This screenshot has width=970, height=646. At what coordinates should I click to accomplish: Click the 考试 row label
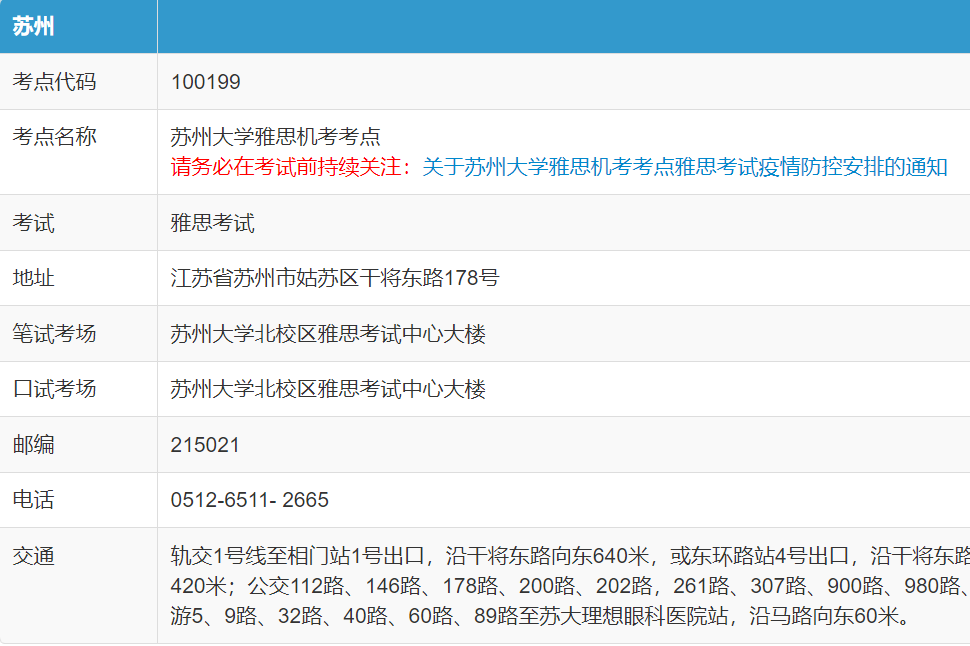[33, 223]
